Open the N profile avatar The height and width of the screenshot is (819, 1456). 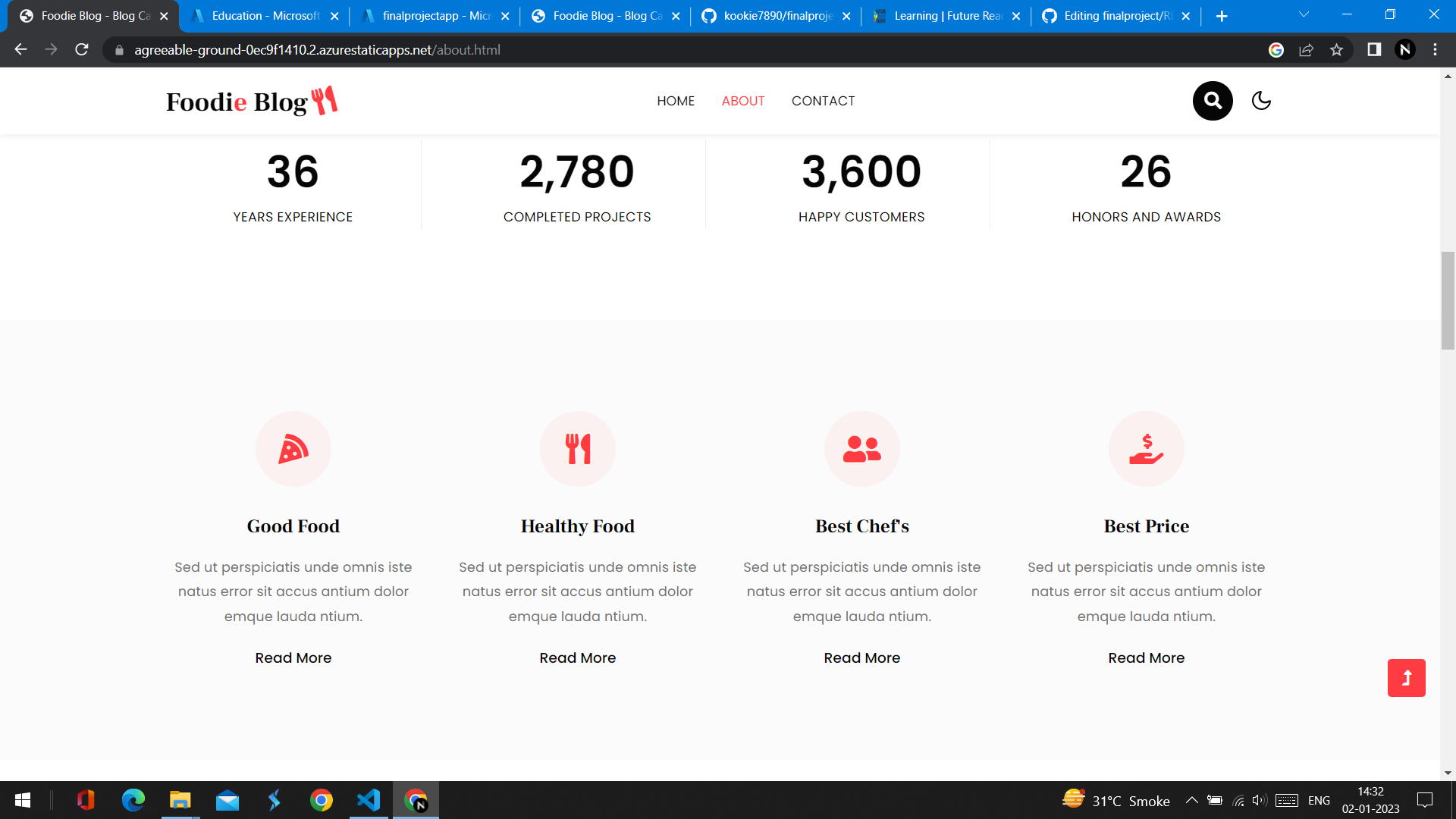tap(1405, 50)
